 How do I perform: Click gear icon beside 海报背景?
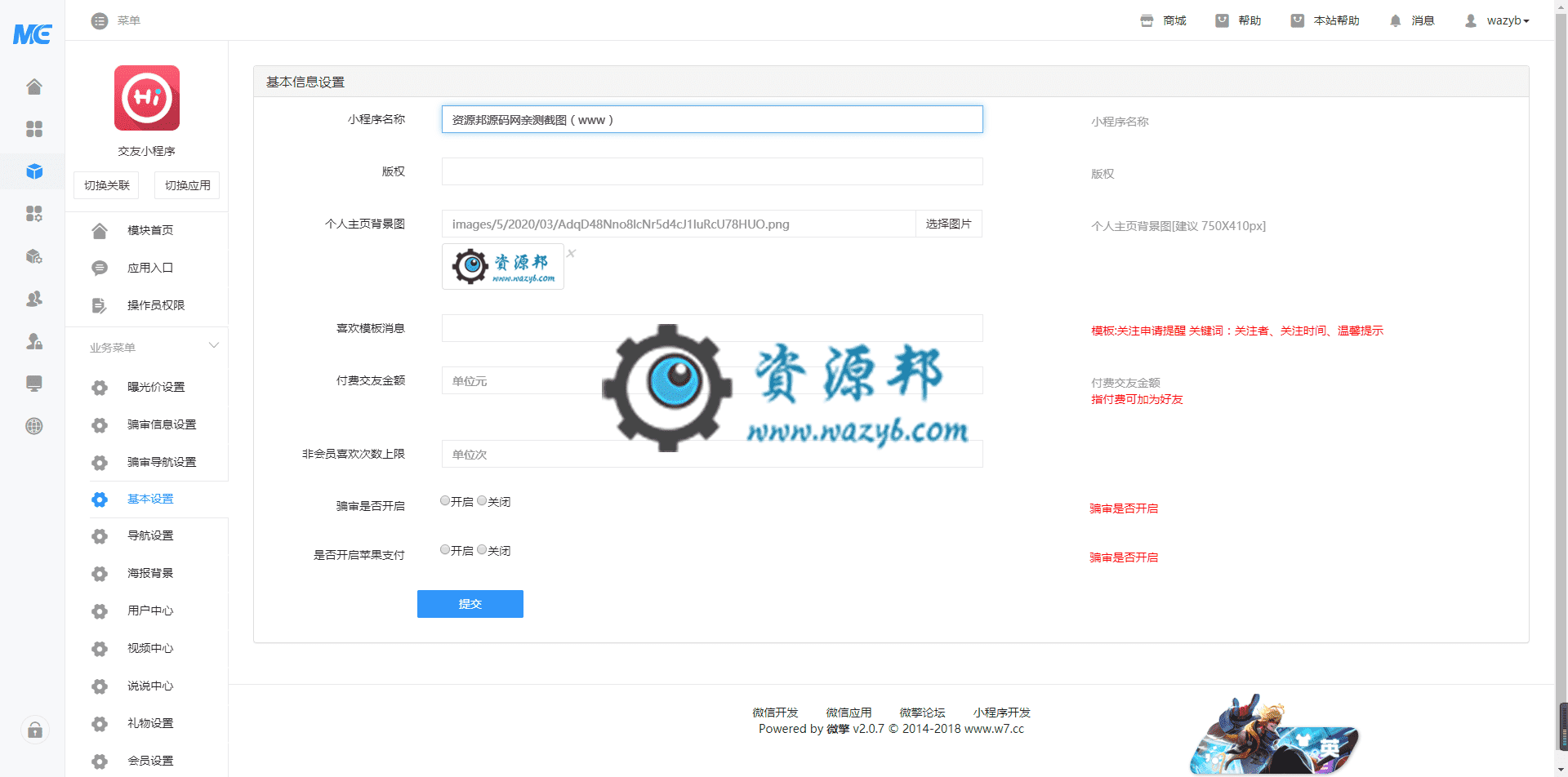click(x=100, y=574)
